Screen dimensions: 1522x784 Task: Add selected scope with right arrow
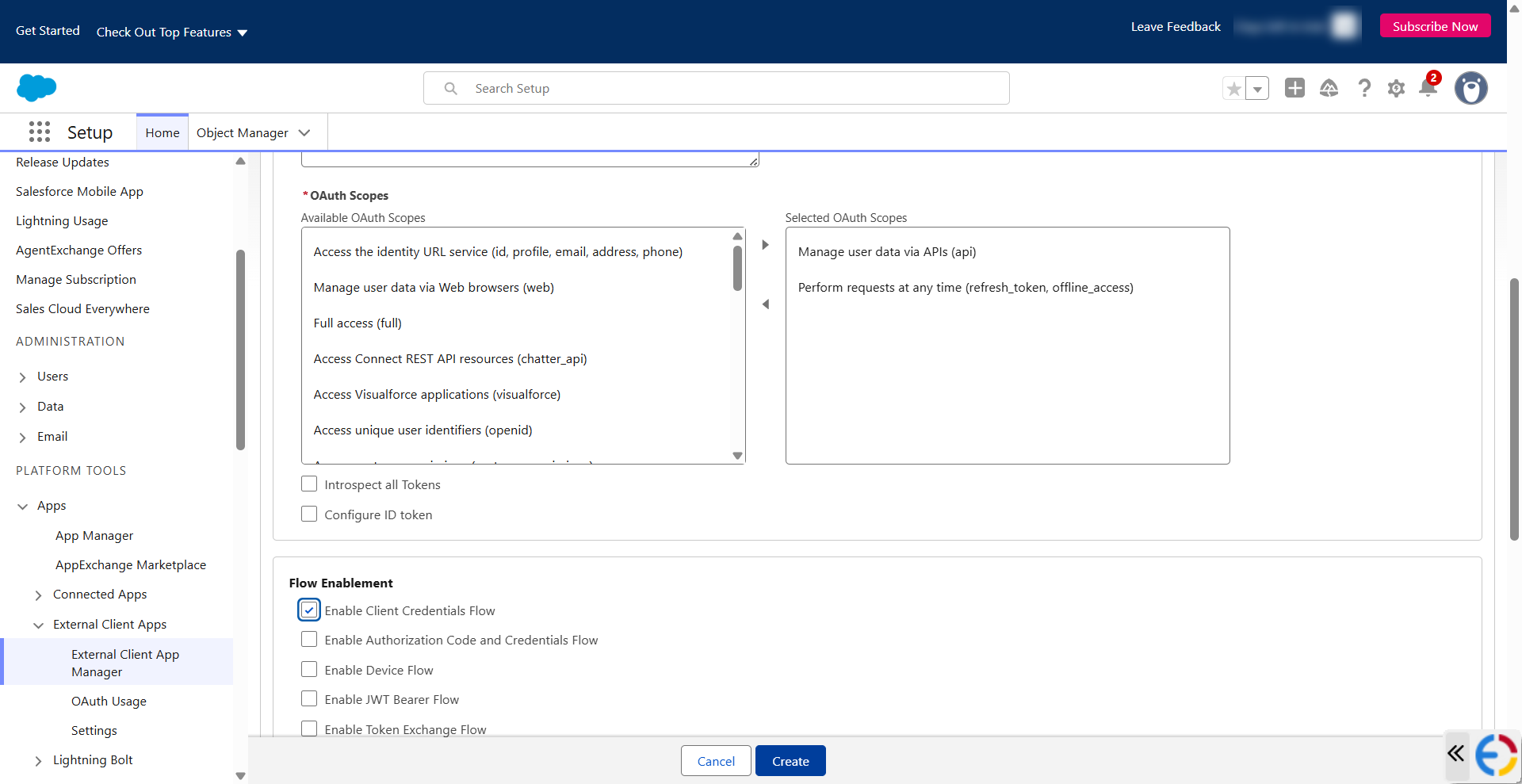765,245
